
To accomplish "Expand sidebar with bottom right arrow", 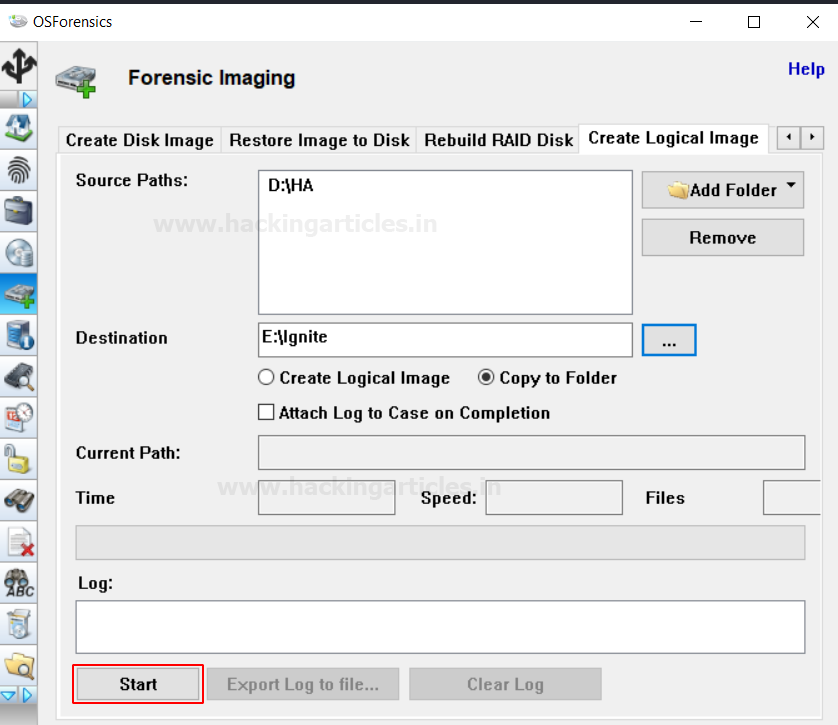I will click(x=28, y=695).
